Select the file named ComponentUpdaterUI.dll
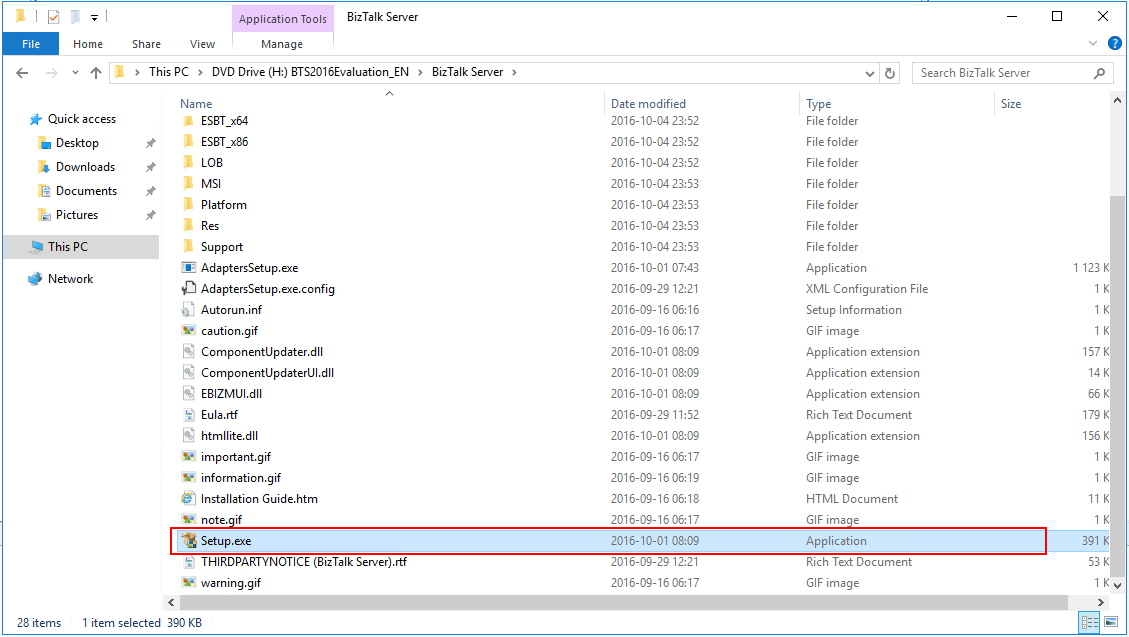The height and width of the screenshot is (637, 1129). (x=267, y=372)
